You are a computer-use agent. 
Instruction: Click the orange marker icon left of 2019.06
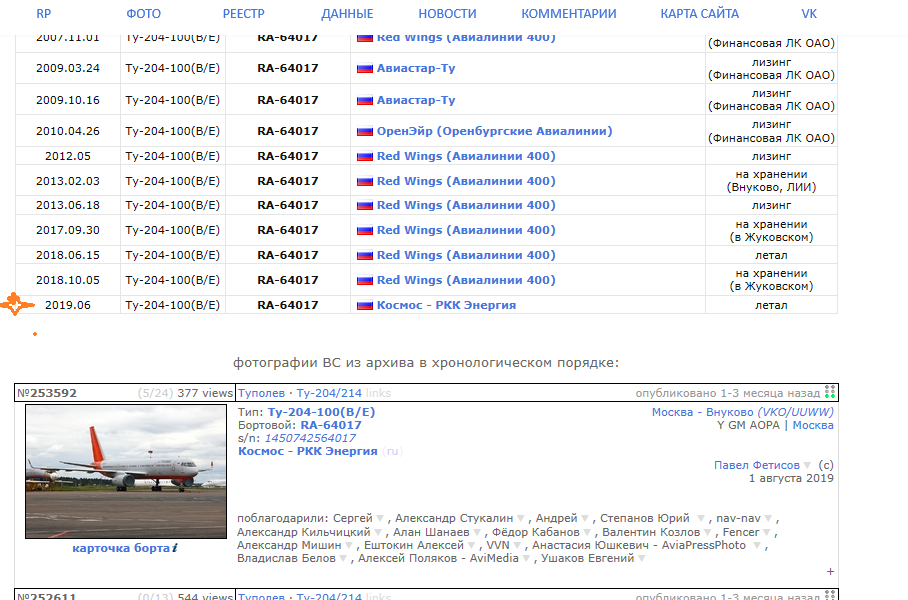[x=14, y=305]
